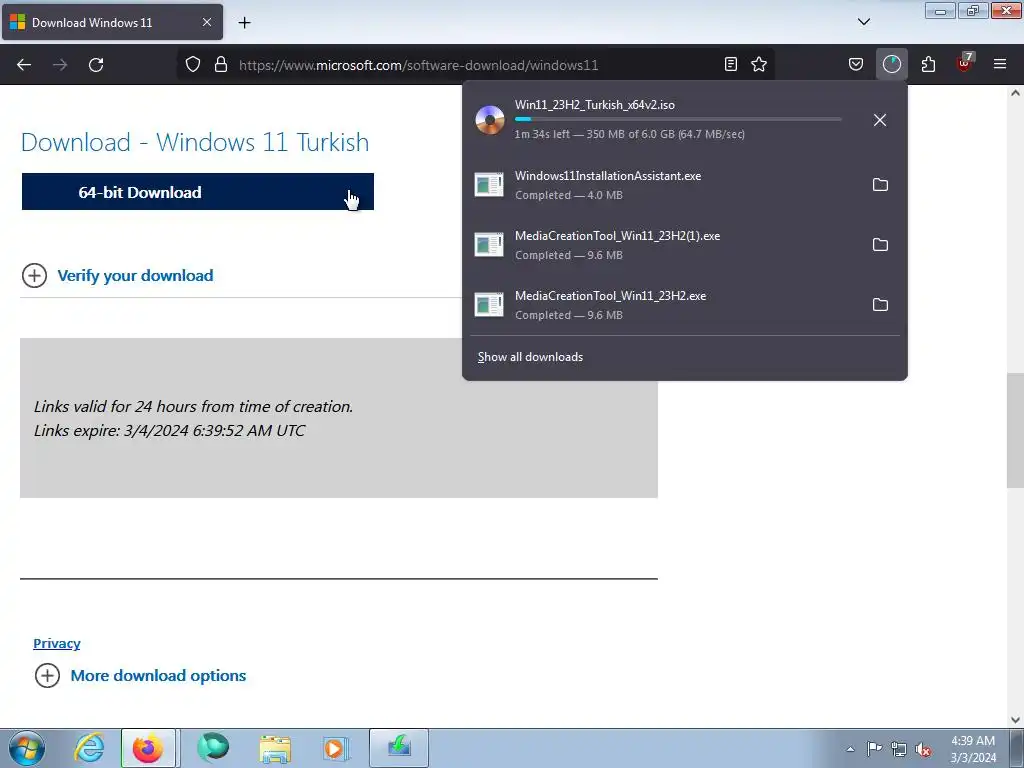Open the extensions puzzle icon
1024x768 pixels.
[x=928, y=64]
